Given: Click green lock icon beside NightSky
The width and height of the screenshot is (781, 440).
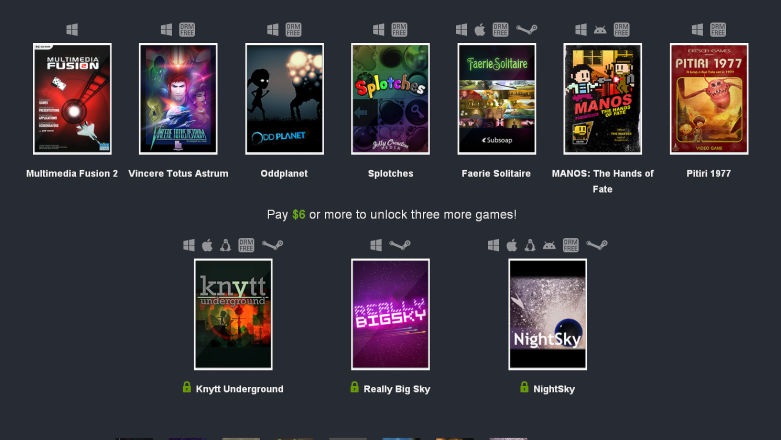Looking at the screenshot, I should pyautogui.click(x=524, y=387).
